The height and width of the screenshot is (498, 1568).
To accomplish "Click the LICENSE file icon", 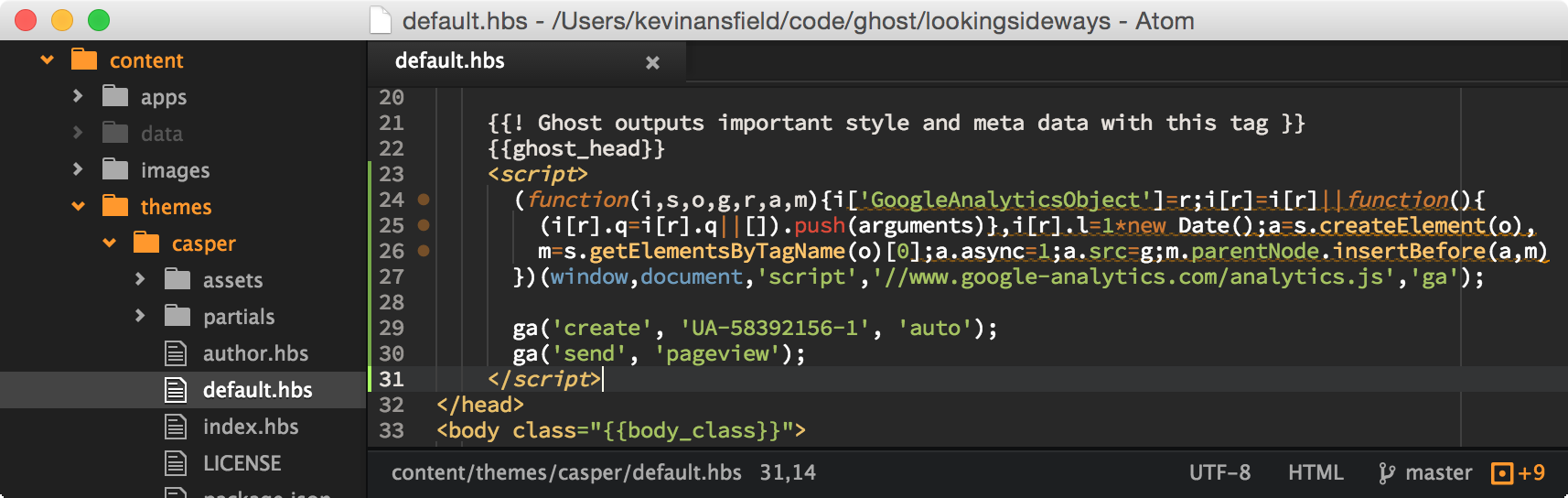I will [176, 463].
